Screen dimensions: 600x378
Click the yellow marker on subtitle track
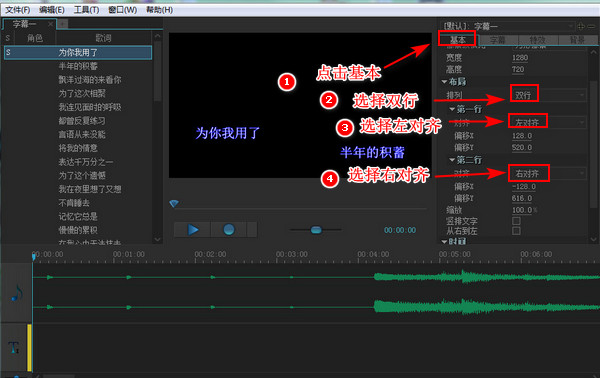[x=29, y=347]
